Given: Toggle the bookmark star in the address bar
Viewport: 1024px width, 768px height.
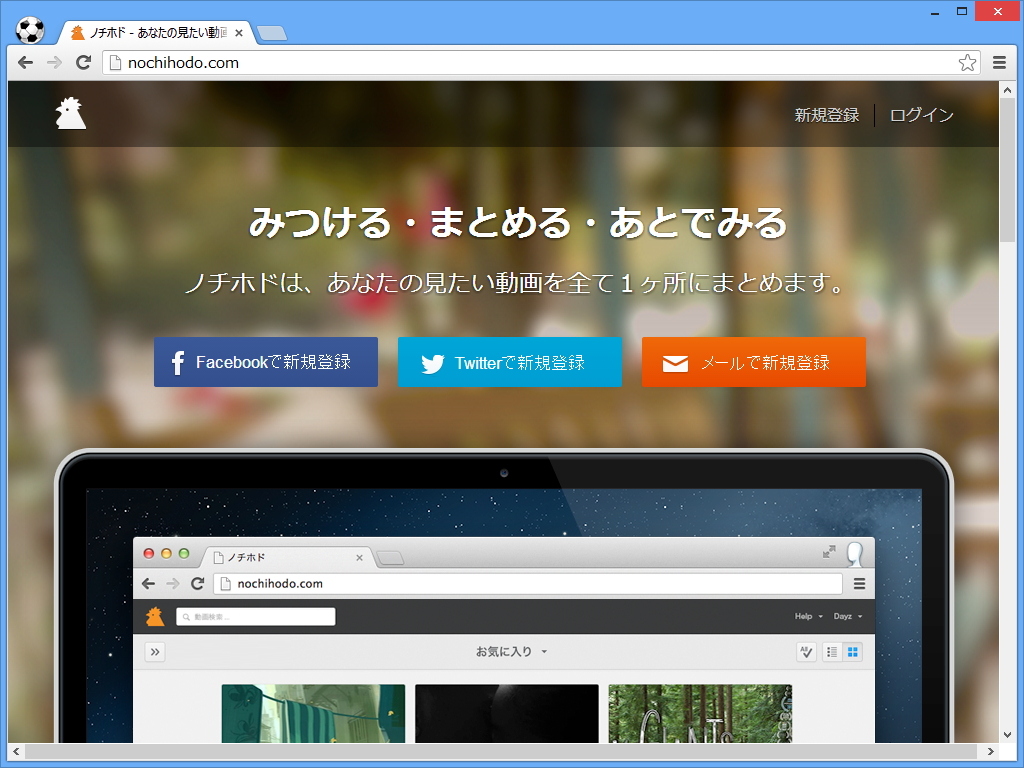Looking at the screenshot, I should (x=966, y=62).
